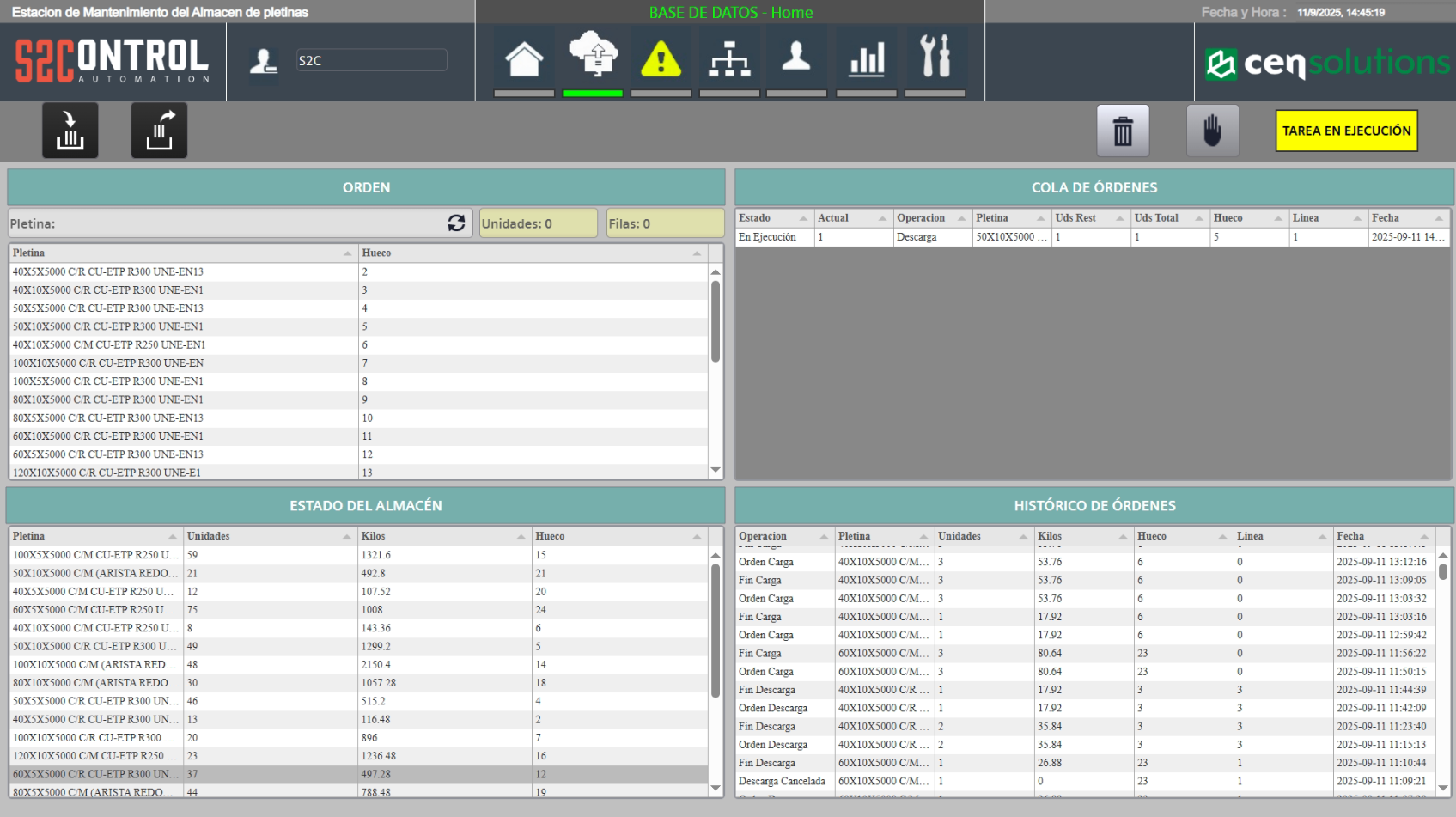
Task: Open the network topology diagram icon
Action: tap(729, 60)
